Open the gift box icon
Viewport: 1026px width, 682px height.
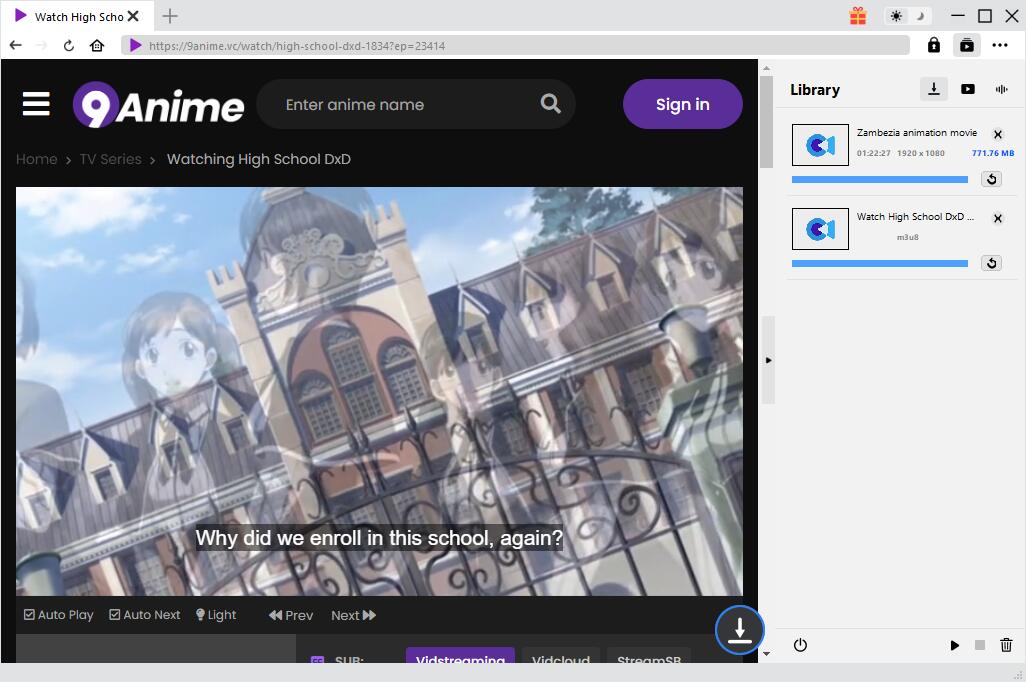(857, 16)
